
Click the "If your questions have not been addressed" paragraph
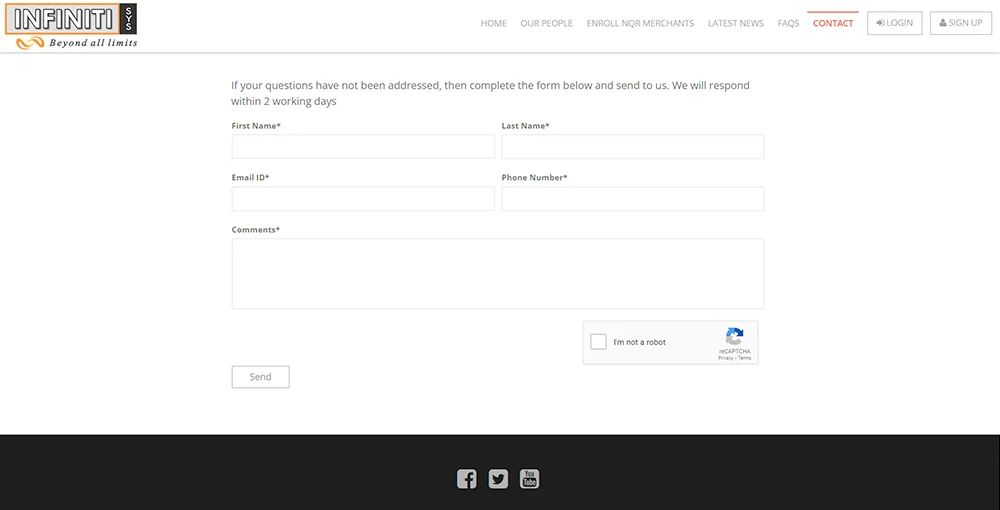[490, 93]
